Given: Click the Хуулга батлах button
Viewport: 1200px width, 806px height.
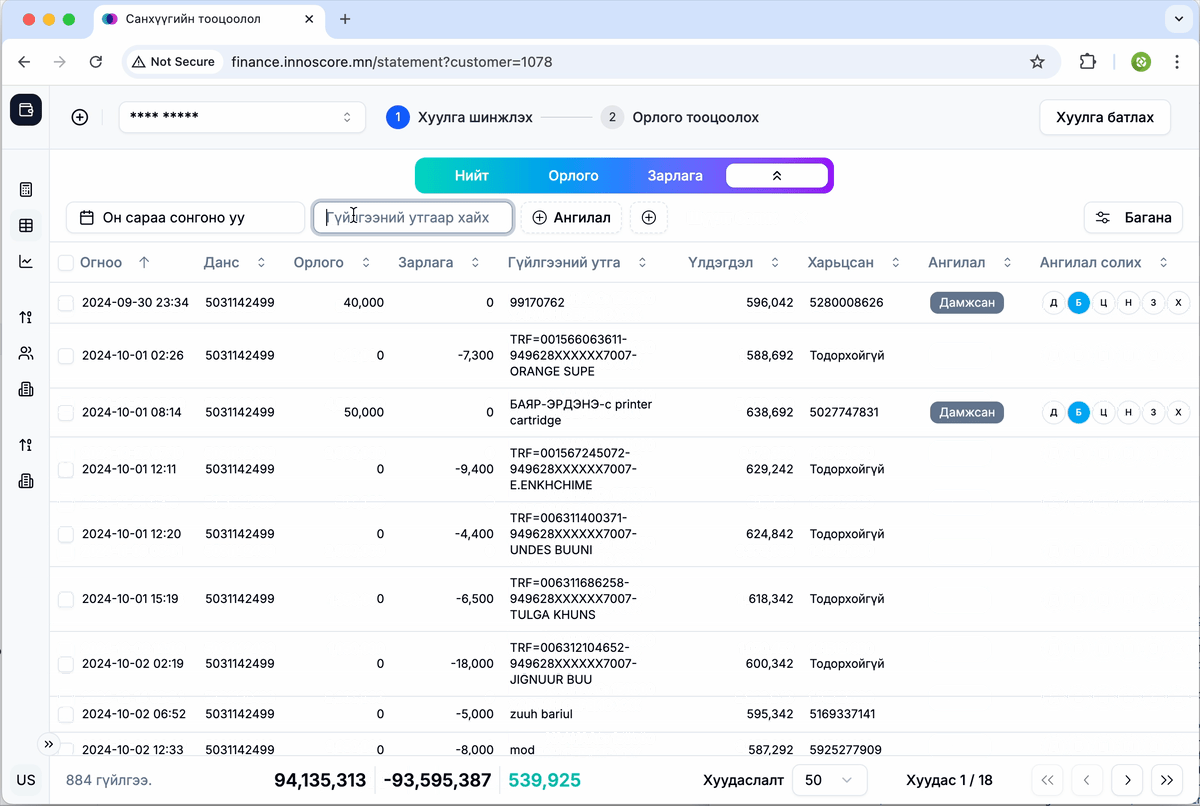Looking at the screenshot, I should click(x=1105, y=117).
